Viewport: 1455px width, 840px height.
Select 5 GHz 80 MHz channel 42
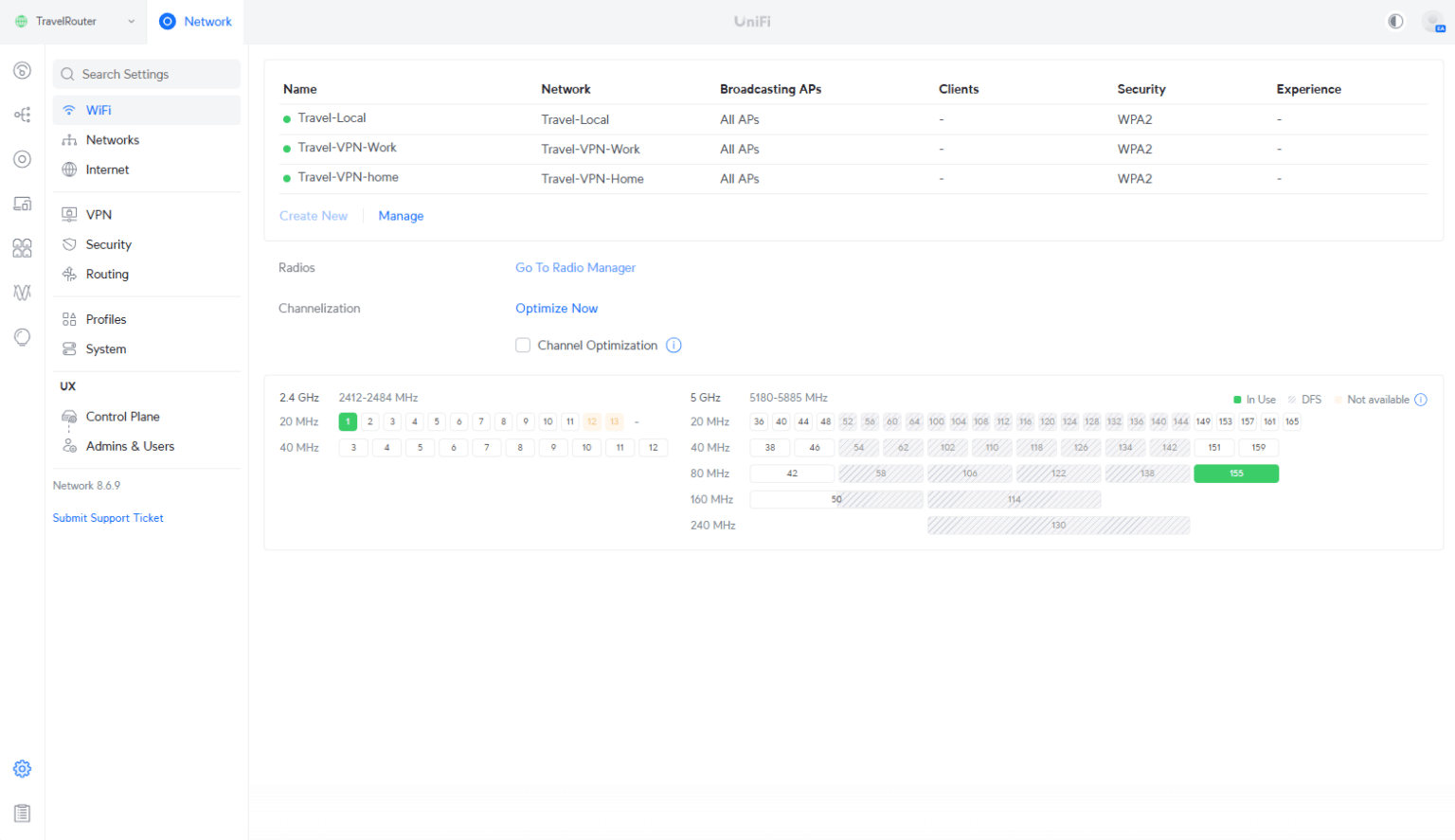[x=792, y=474]
